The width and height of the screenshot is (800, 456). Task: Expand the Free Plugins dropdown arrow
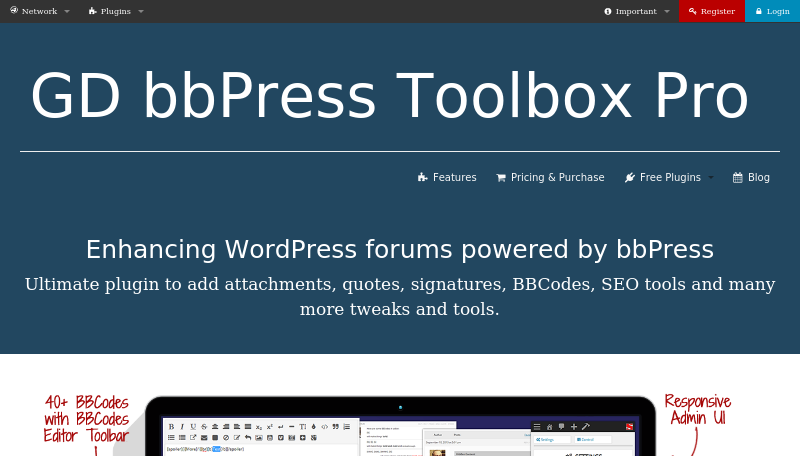tap(711, 178)
